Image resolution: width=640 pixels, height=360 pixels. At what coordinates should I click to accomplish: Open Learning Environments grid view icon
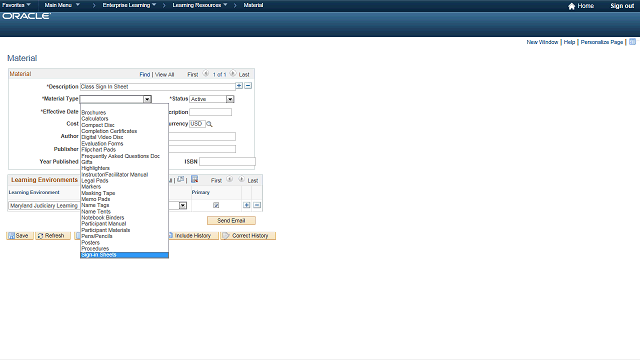coord(181,179)
